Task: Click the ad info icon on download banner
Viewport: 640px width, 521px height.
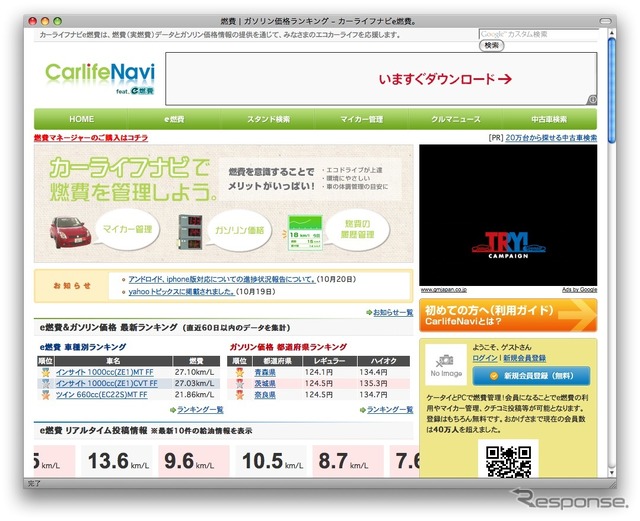Action: [592, 100]
